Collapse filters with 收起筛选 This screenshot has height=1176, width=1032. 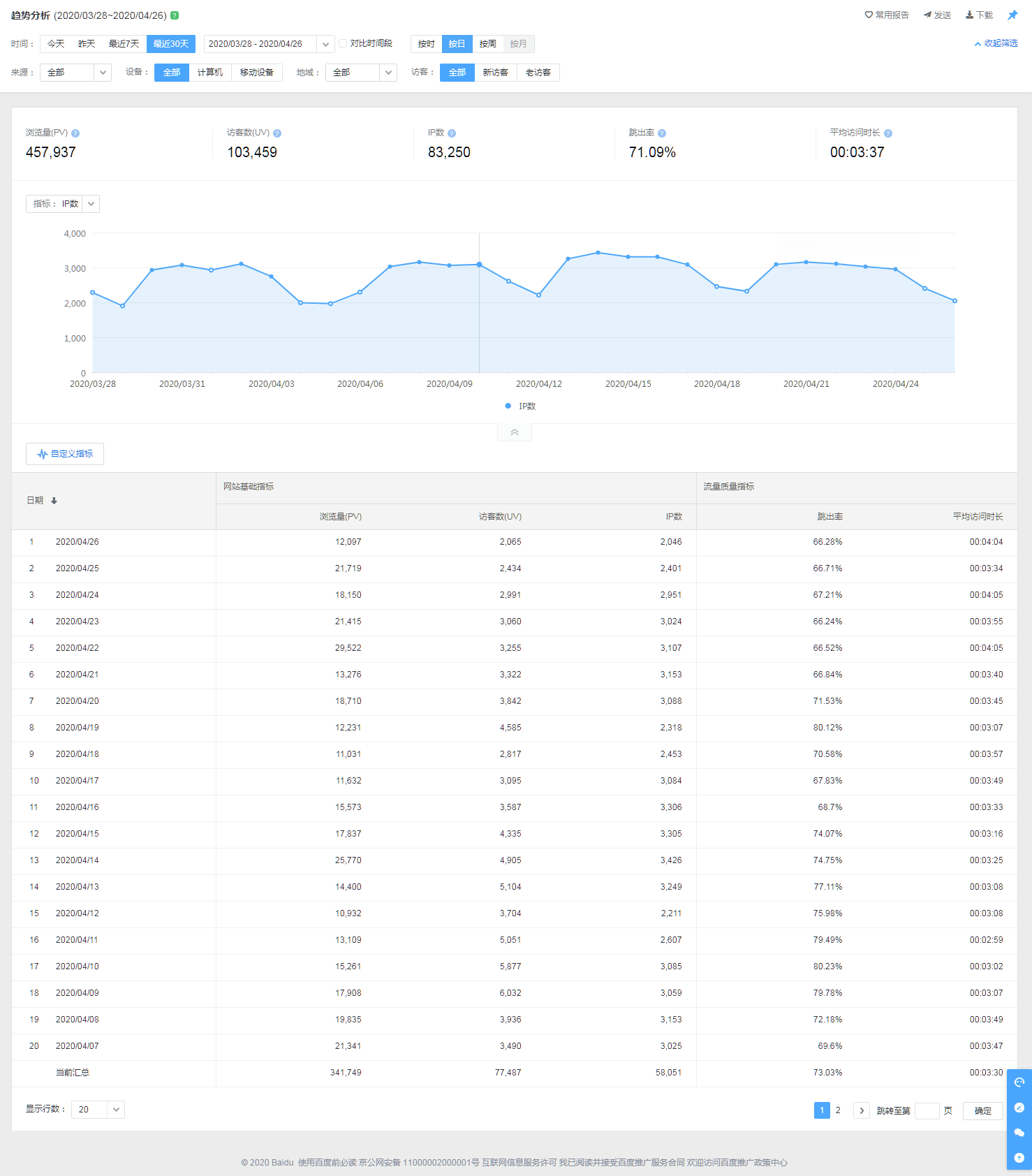[x=996, y=43]
